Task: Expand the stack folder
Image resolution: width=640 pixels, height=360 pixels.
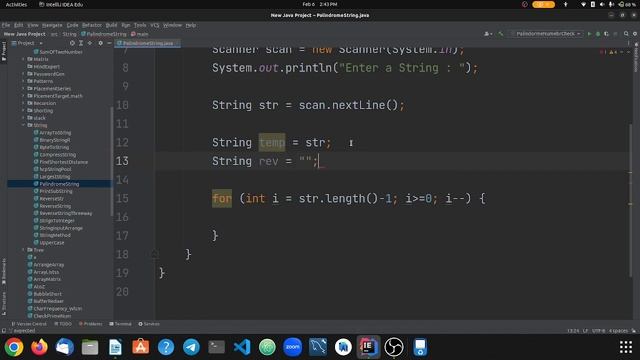Action: (23, 118)
